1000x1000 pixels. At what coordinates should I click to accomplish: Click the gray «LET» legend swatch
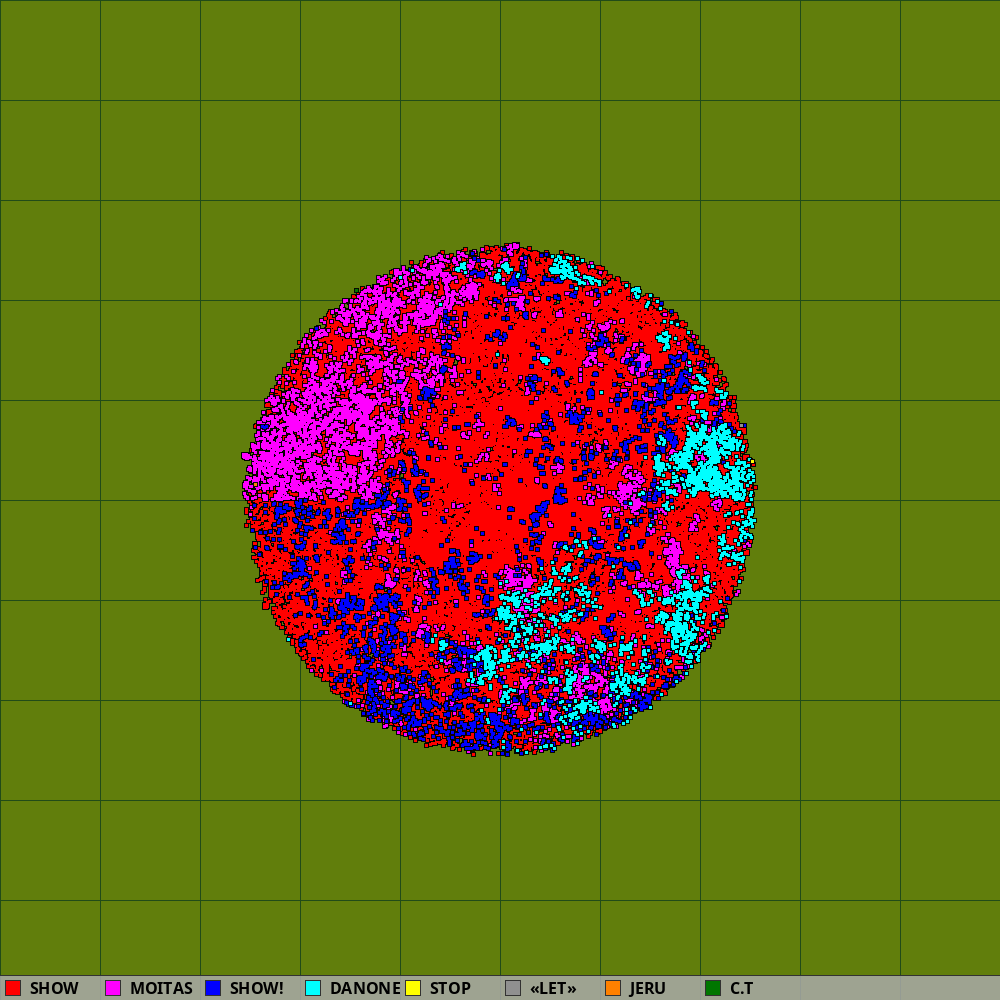(513, 988)
